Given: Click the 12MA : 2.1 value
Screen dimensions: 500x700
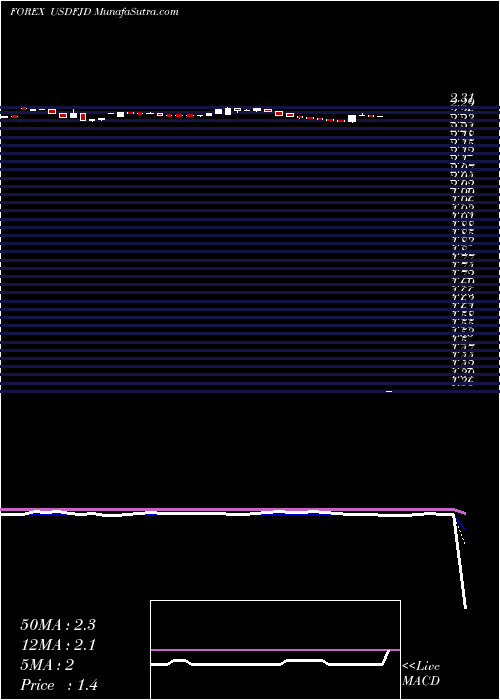Looking at the screenshot, I should pos(58,645).
